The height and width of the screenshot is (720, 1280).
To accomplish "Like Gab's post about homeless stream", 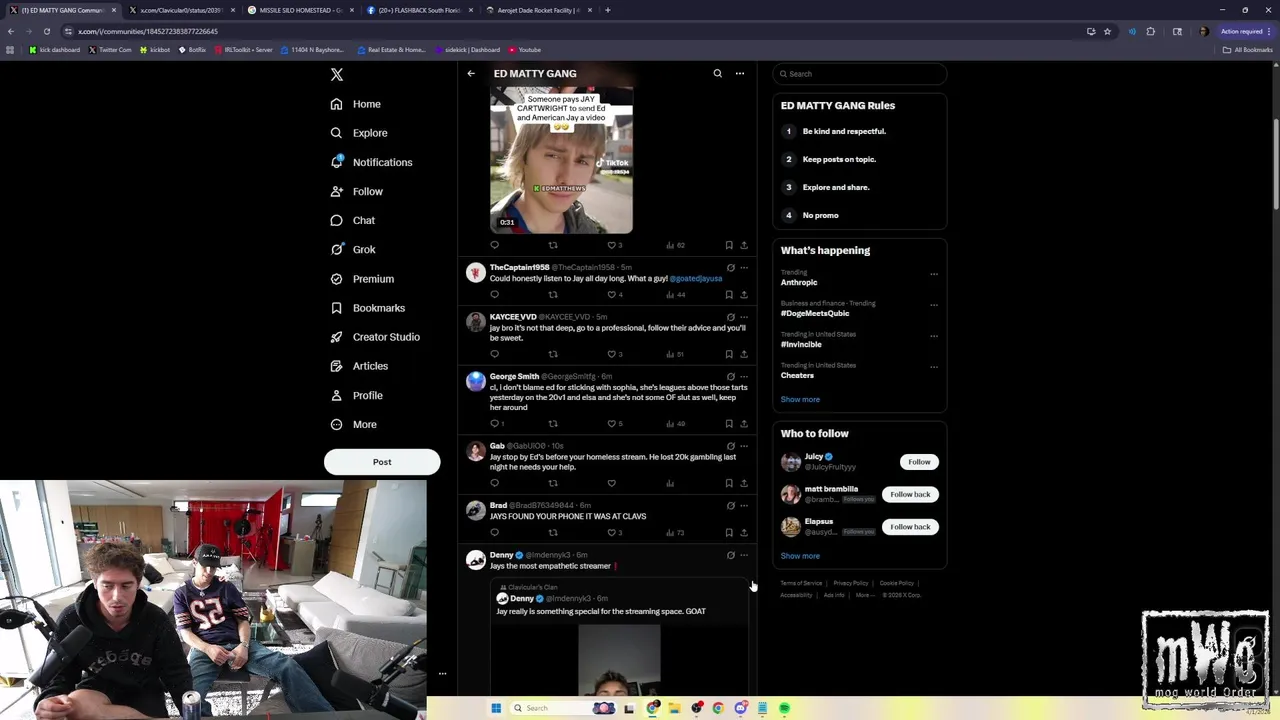I will point(612,483).
